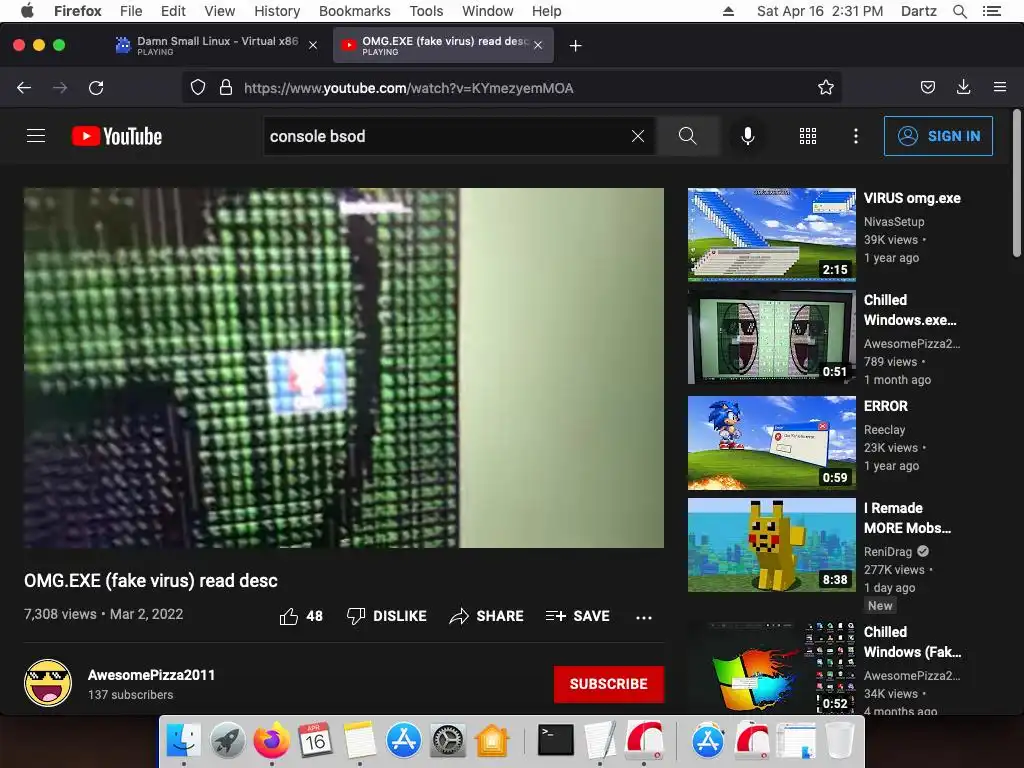1024x768 pixels.
Task: Click the "7,308 views" text
Action: pos(60,614)
